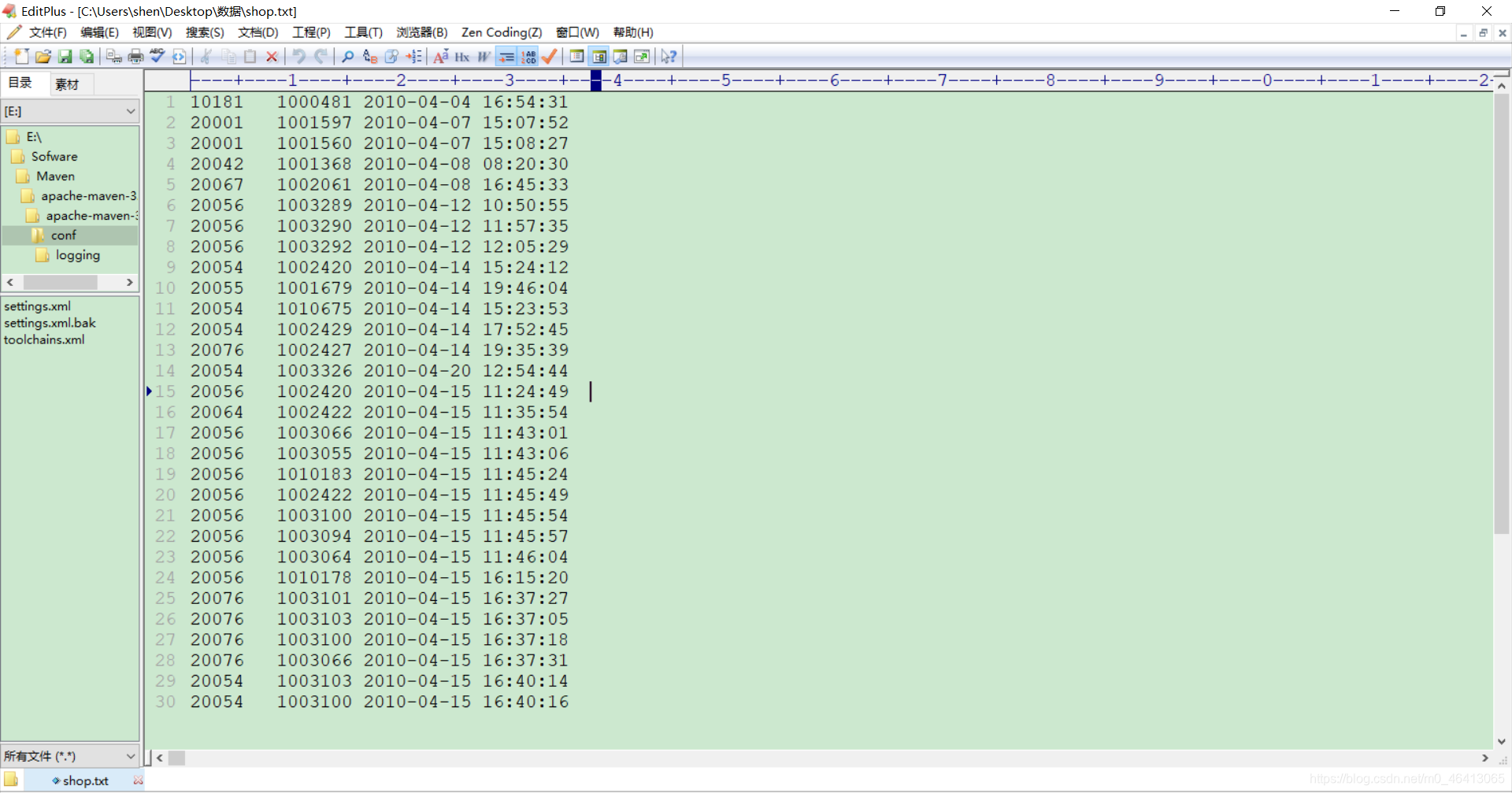Open the Zen Coding(Z) menu
The height and width of the screenshot is (793, 1512).
502,32
